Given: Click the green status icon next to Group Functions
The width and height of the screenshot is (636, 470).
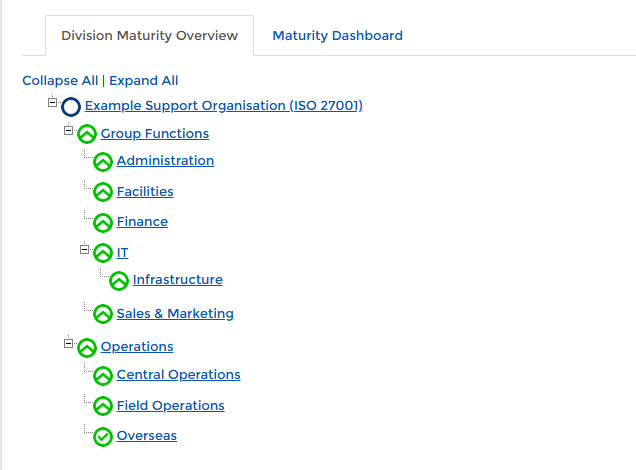Looking at the screenshot, I should [87, 135].
